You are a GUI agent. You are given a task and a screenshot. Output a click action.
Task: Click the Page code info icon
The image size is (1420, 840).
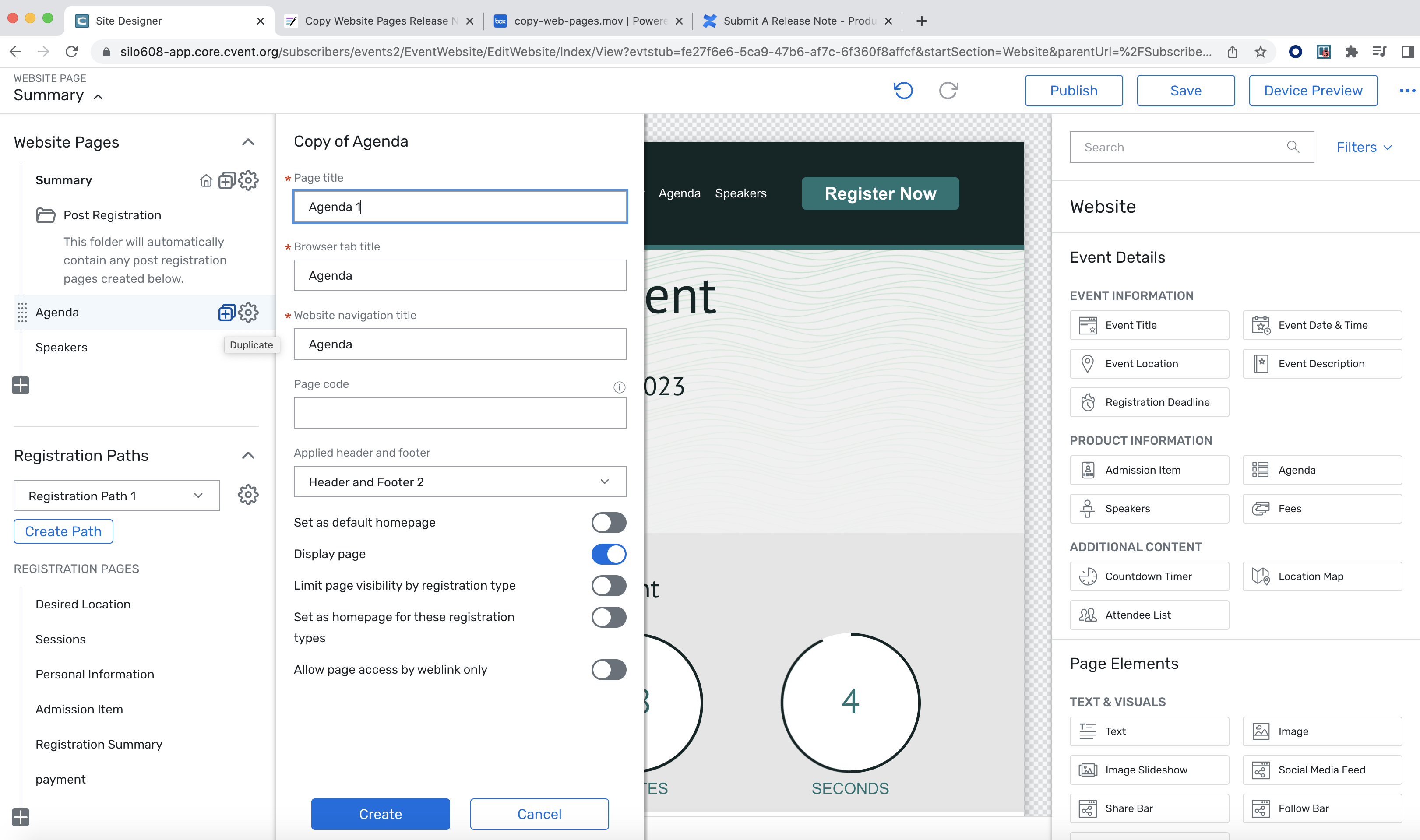click(x=619, y=387)
